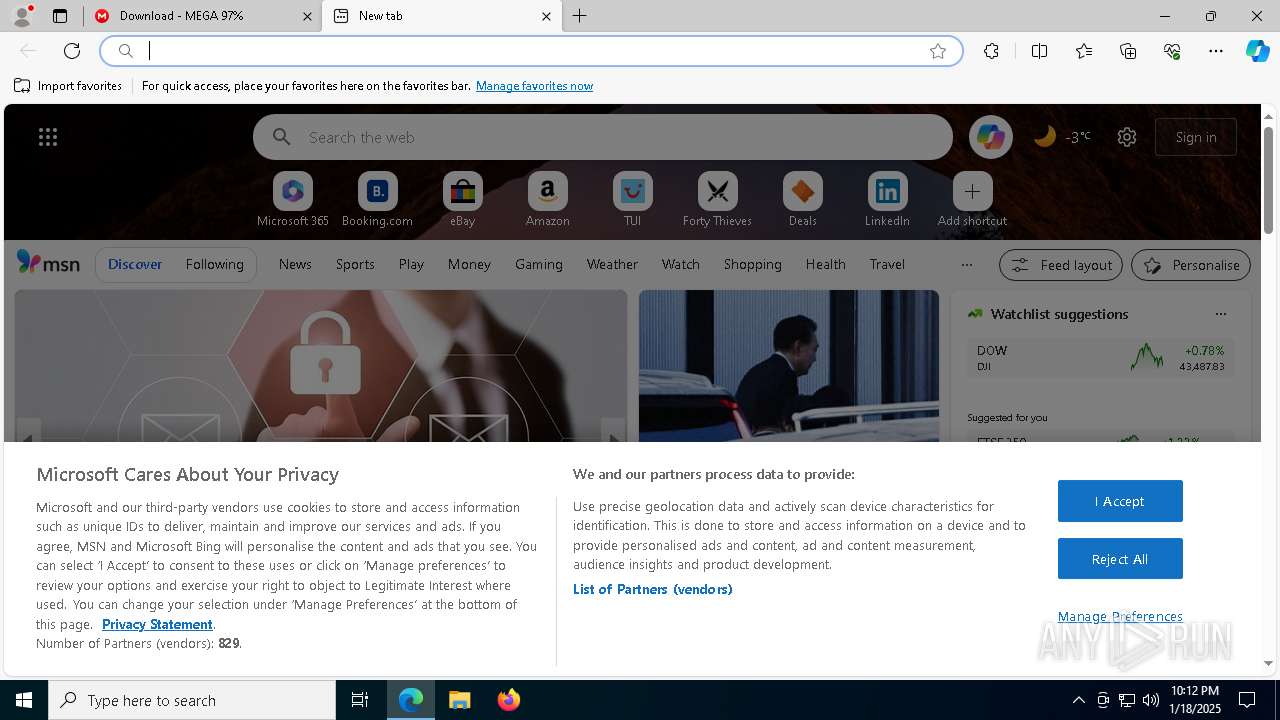Open the Favorites list icon

tap(1084, 51)
